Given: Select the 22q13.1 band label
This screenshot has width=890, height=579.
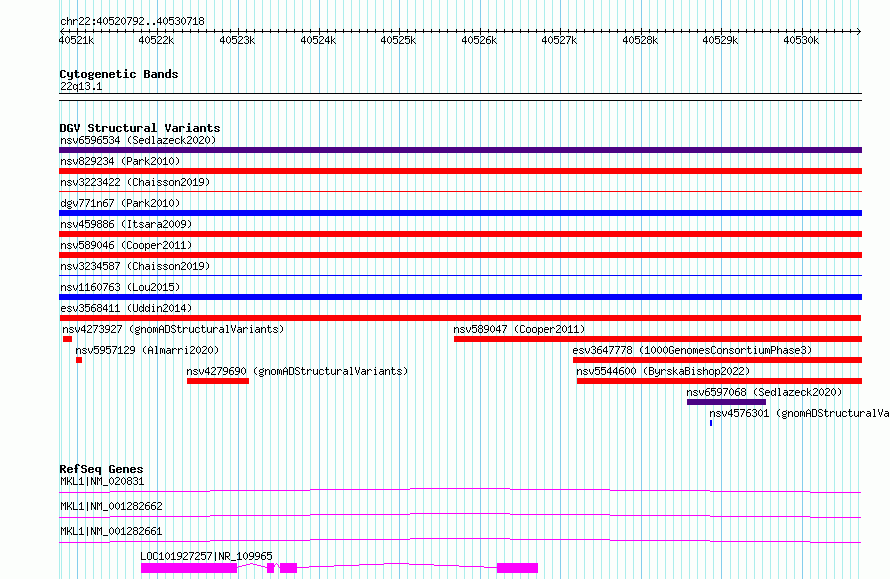Looking at the screenshot, I should tap(81, 86).
